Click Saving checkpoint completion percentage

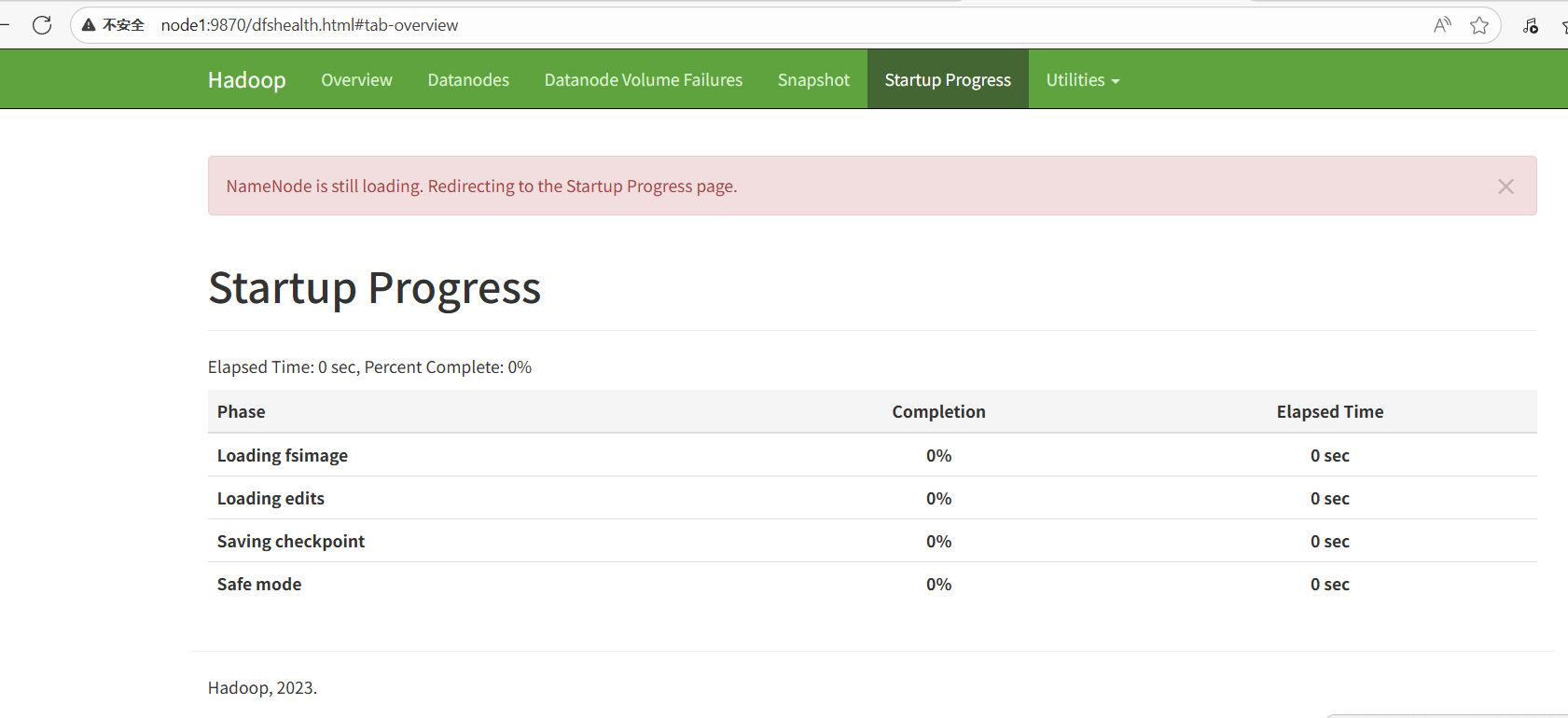coord(938,542)
